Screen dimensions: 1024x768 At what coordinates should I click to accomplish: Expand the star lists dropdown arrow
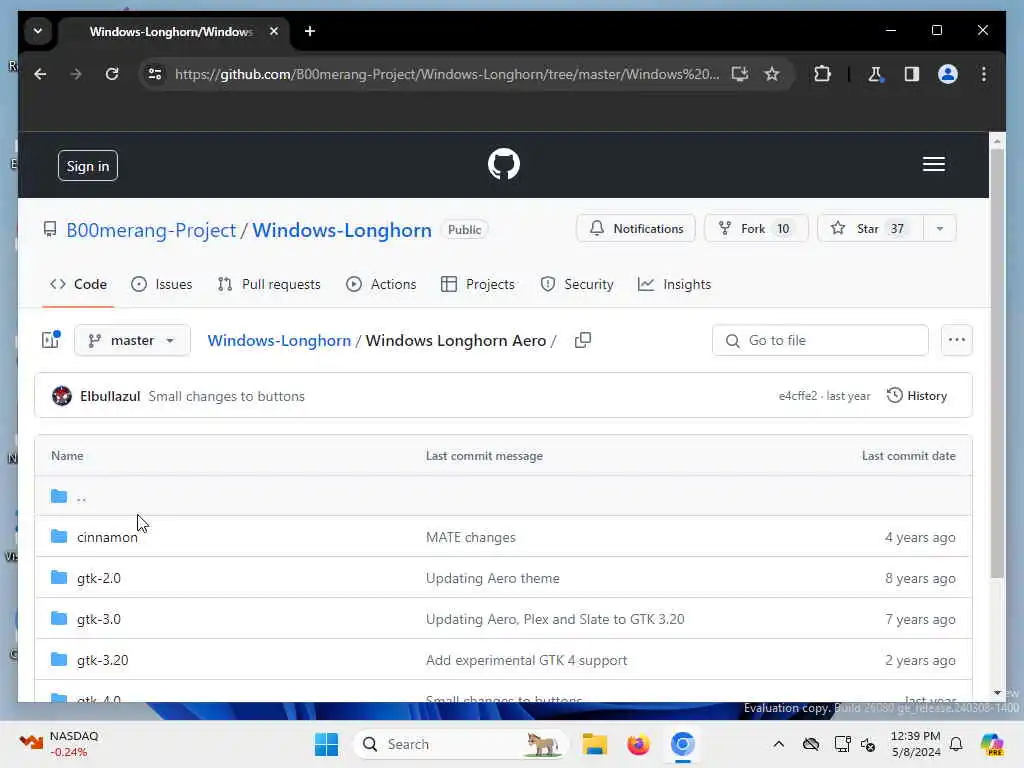(x=940, y=229)
